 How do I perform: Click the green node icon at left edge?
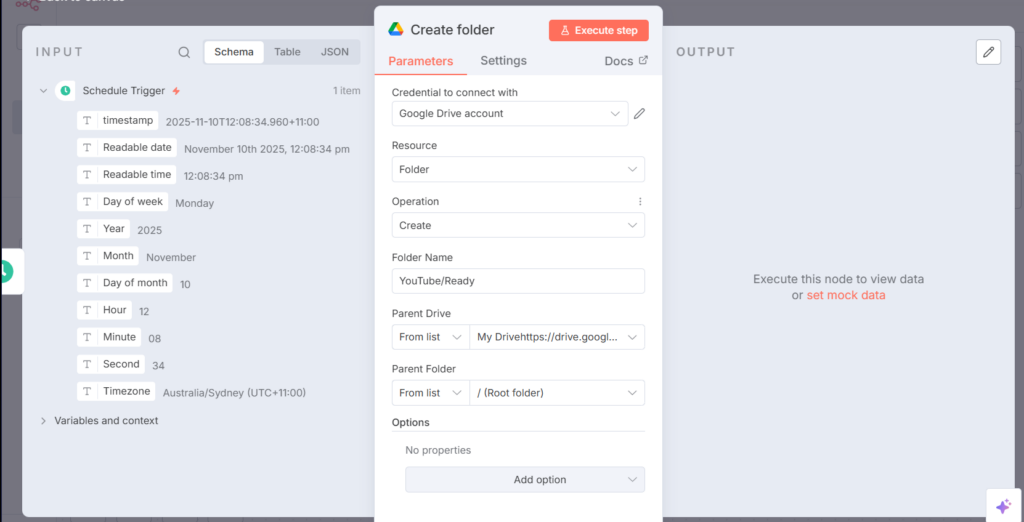(7, 270)
